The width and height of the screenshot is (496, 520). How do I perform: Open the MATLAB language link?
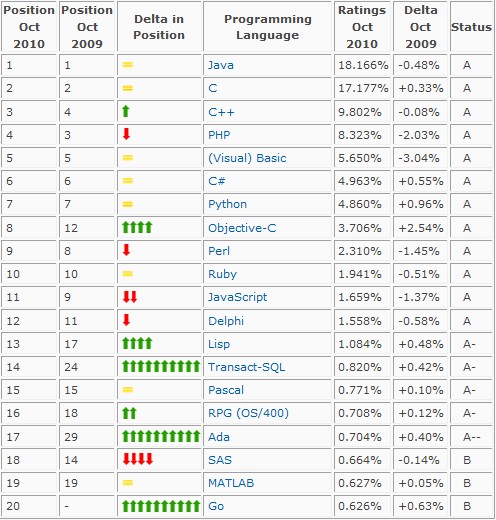click(231, 483)
